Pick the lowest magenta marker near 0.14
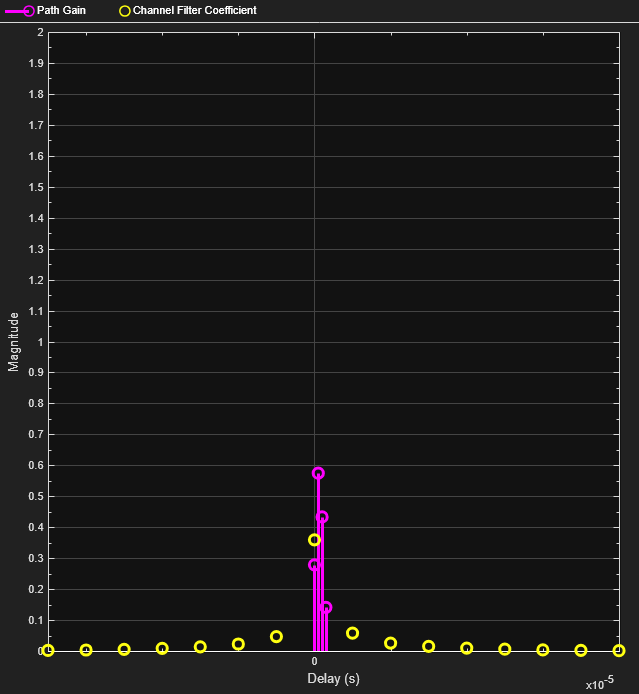Viewport: 639px width, 694px height. pyautogui.click(x=326, y=608)
